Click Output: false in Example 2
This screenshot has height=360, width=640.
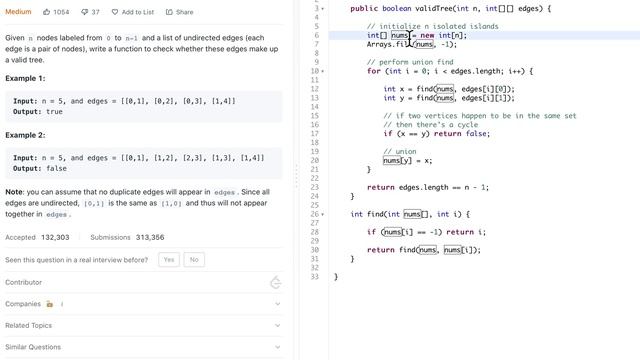tap(40, 168)
